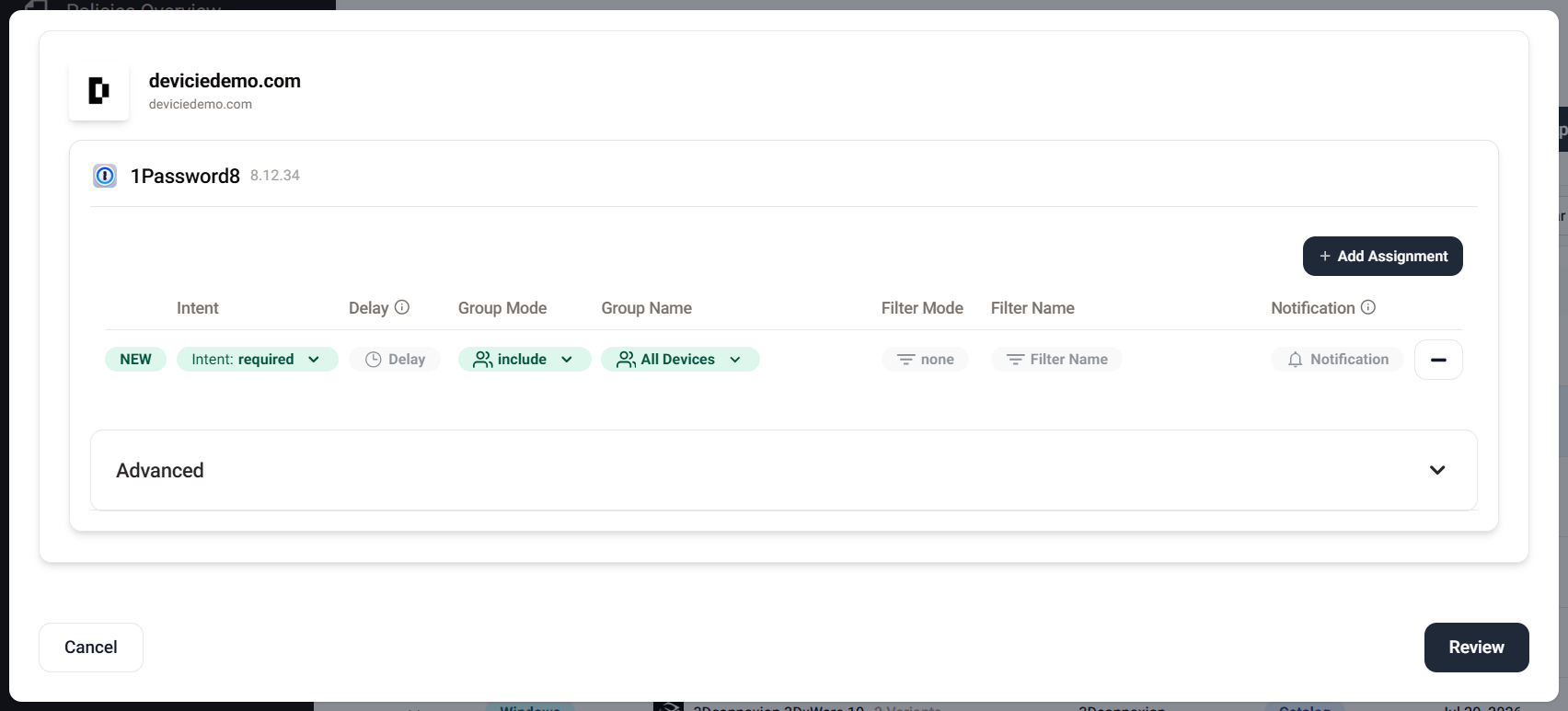The height and width of the screenshot is (711, 1568).
Task: Click the deviciedemo.com tenant logo
Action: [x=98, y=90]
